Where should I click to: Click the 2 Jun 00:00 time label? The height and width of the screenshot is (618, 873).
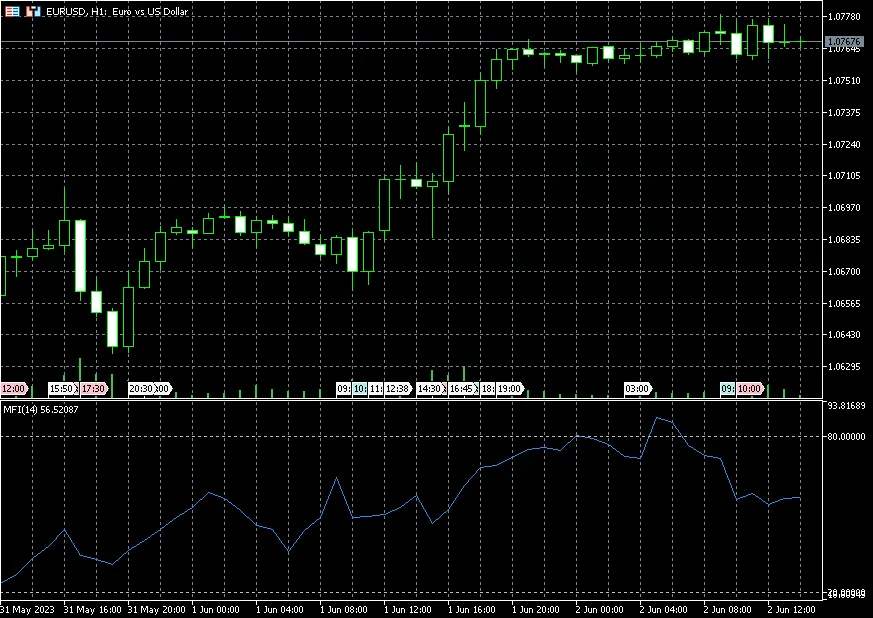[600, 610]
